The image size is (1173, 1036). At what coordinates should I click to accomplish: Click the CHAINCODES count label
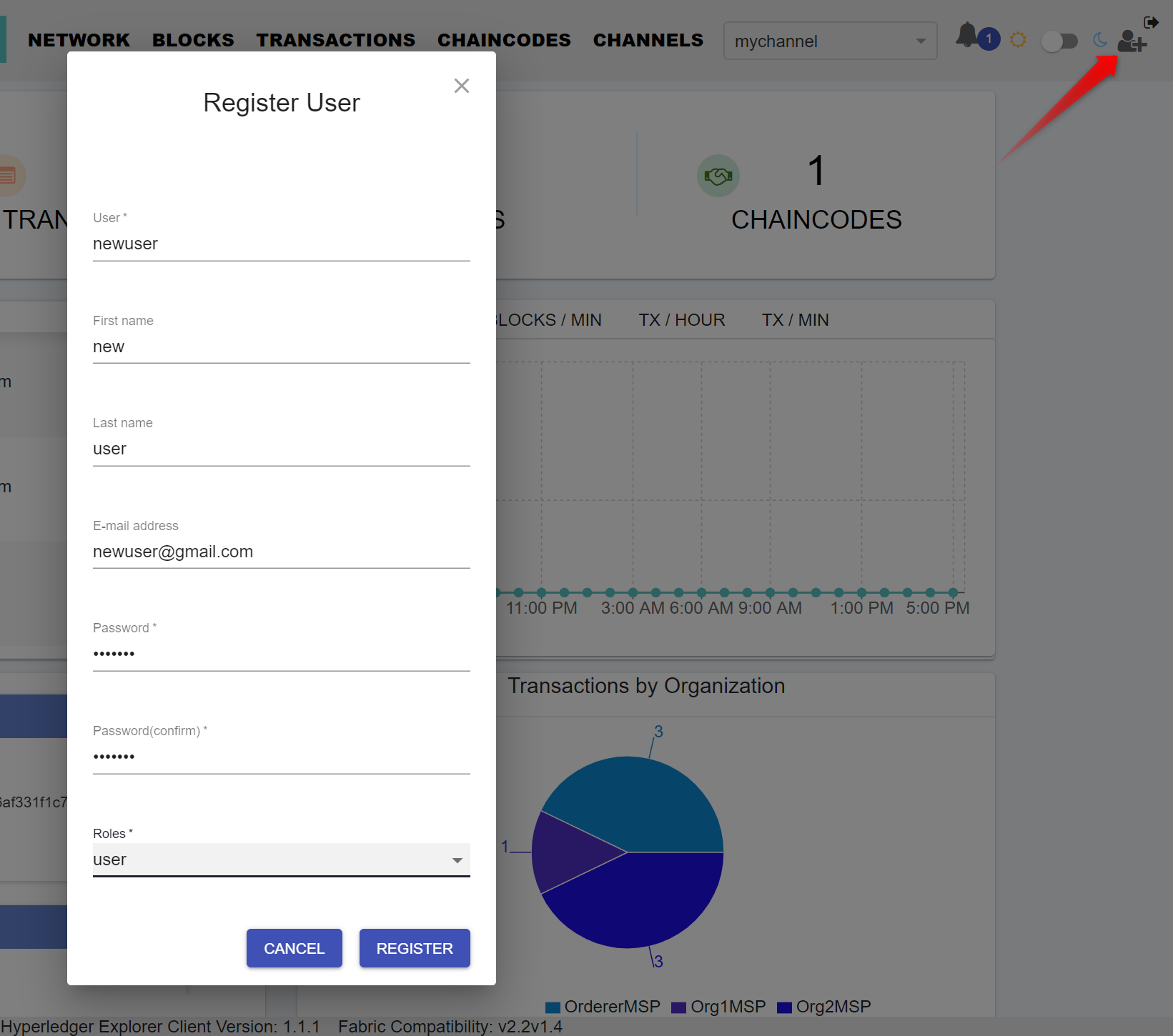pyautogui.click(x=816, y=220)
